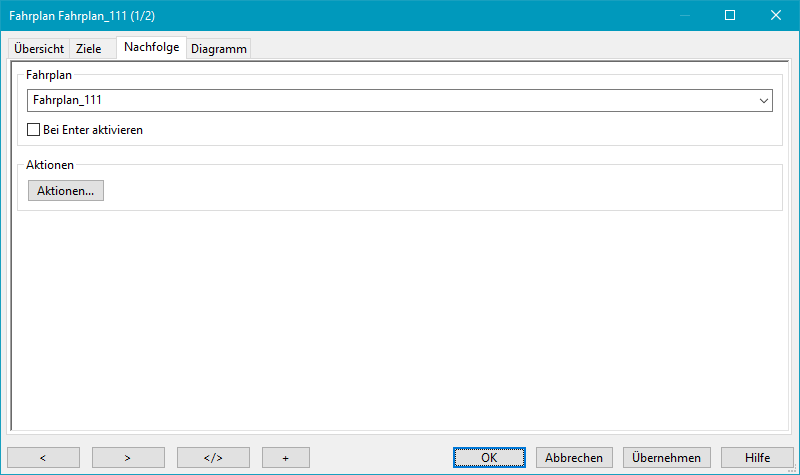This screenshot has width=800, height=475.
Task: Confirm with the OK button
Action: [489, 457]
